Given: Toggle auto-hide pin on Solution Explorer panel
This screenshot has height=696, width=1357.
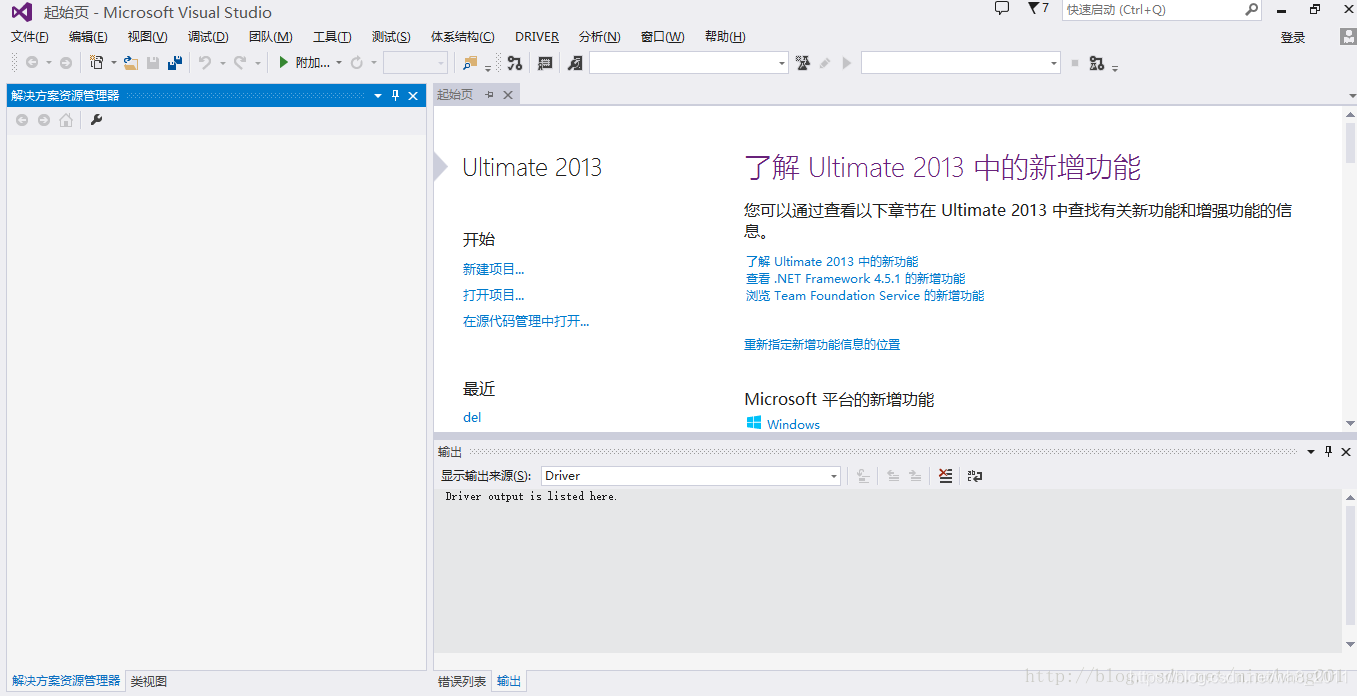Looking at the screenshot, I should [x=396, y=96].
